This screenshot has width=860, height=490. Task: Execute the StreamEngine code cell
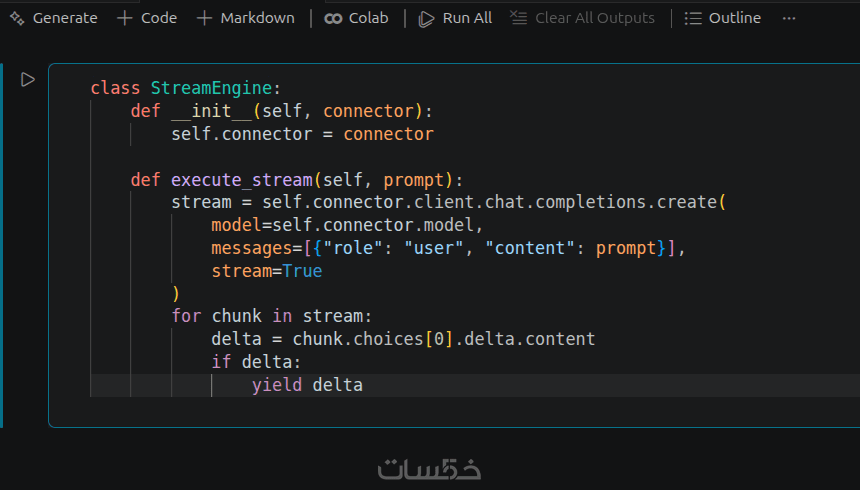(x=28, y=79)
